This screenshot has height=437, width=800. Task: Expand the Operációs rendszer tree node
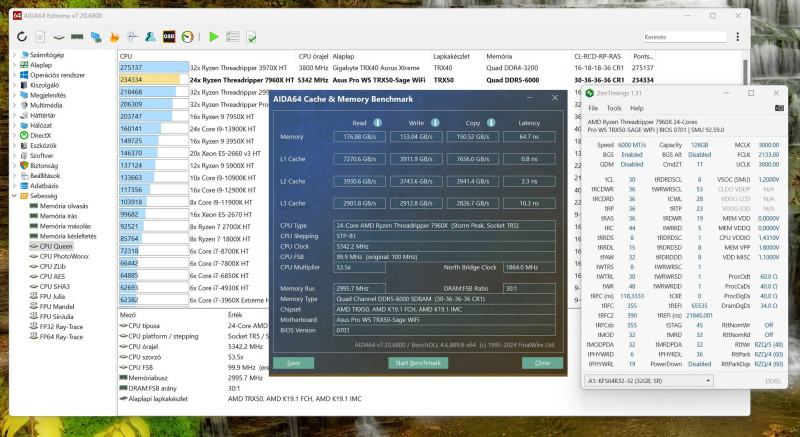tap(14, 75)
